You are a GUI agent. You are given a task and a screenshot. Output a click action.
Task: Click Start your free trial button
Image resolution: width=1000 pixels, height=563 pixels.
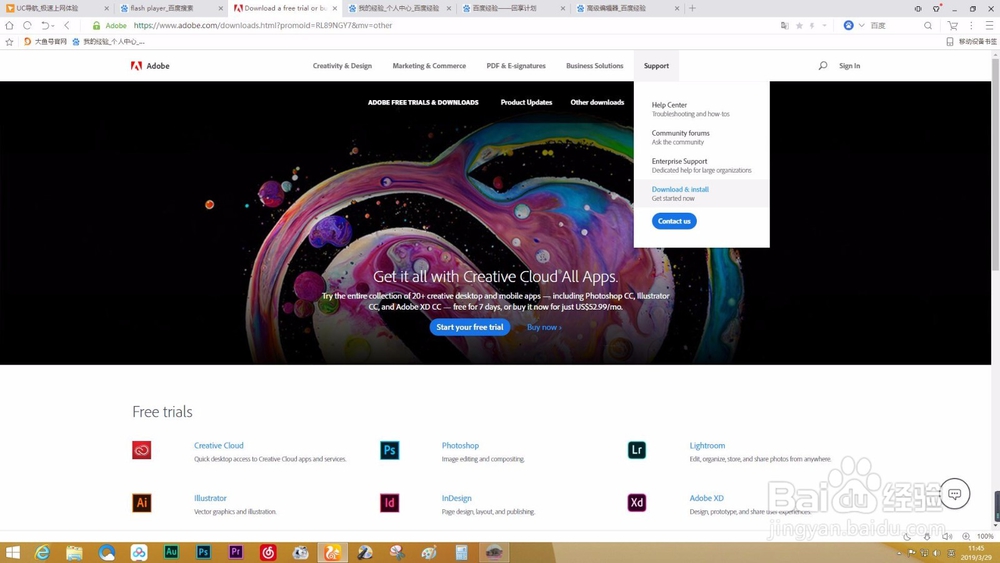[x=470, y=327]
